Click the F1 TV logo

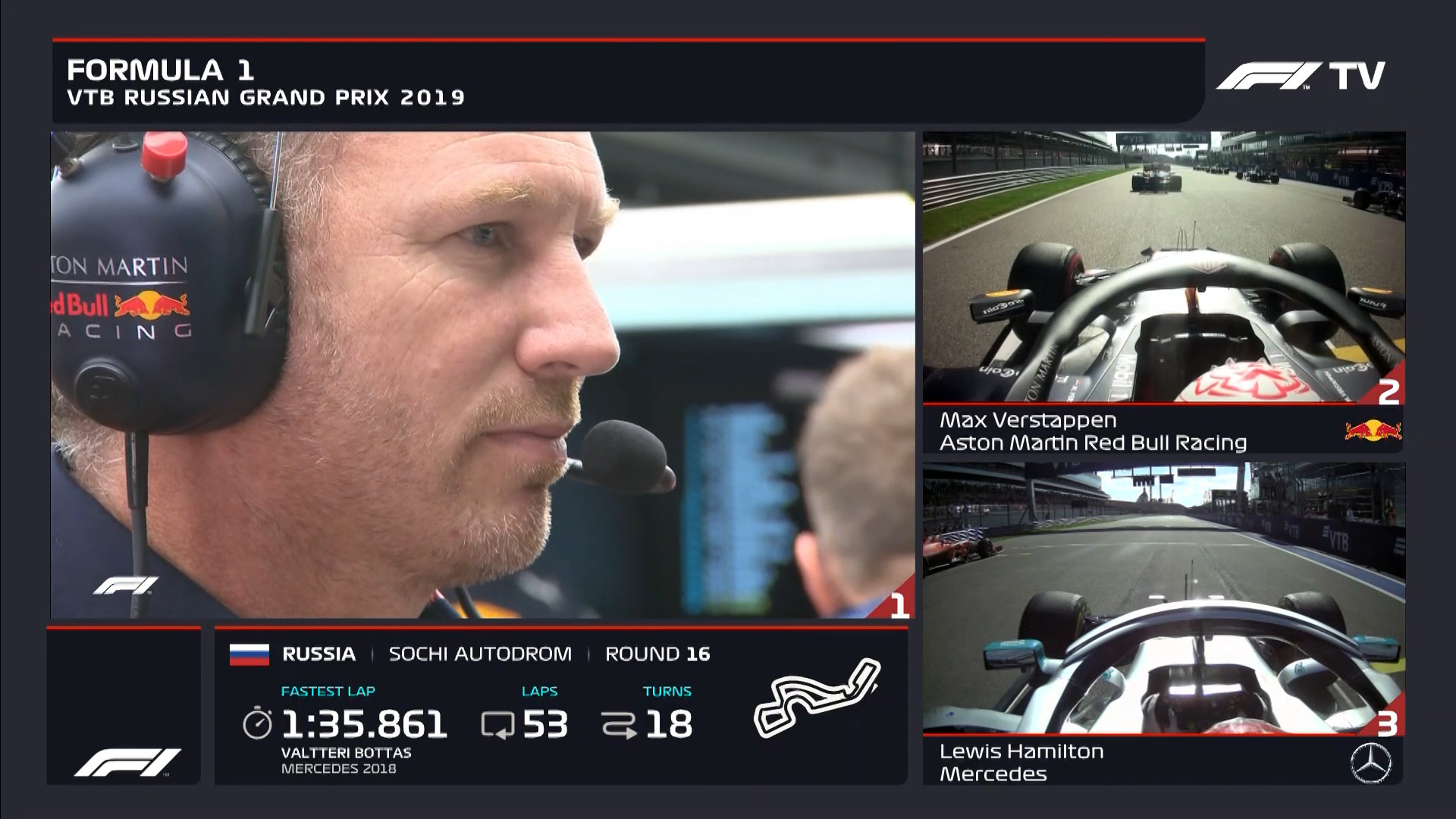point(1300,76)
